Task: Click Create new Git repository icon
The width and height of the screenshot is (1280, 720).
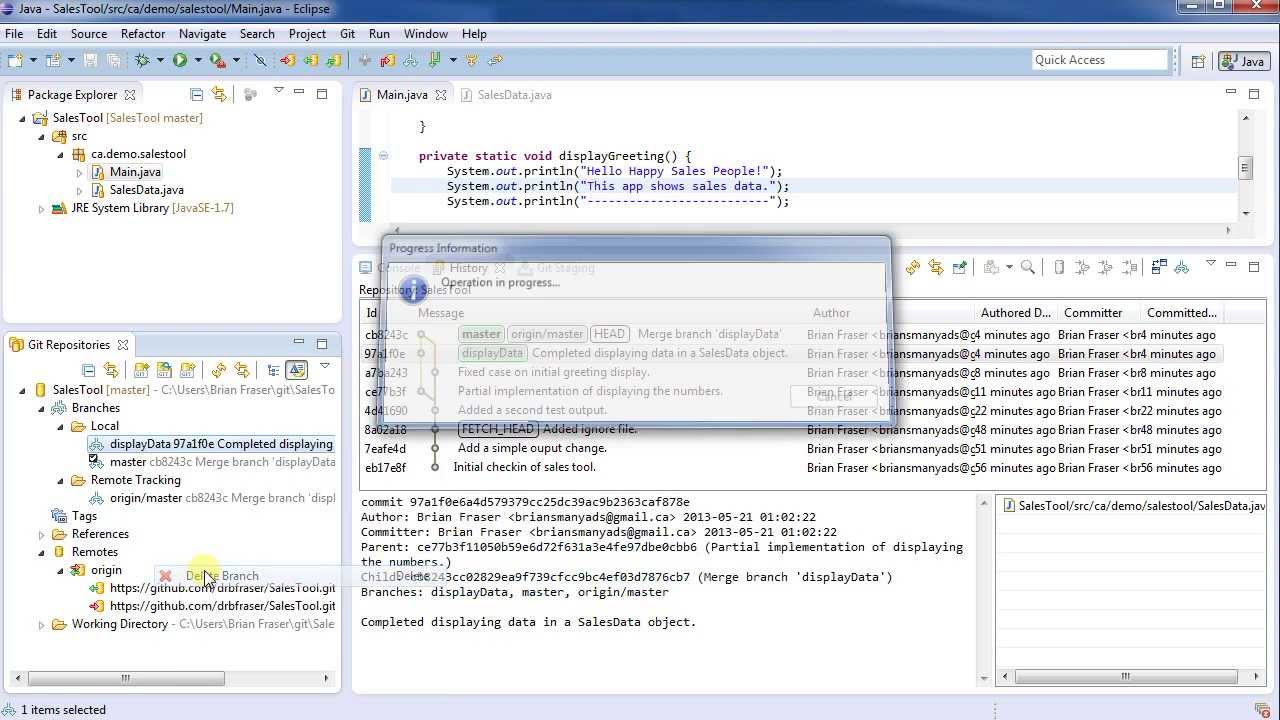Action: [x=187, y=370]
